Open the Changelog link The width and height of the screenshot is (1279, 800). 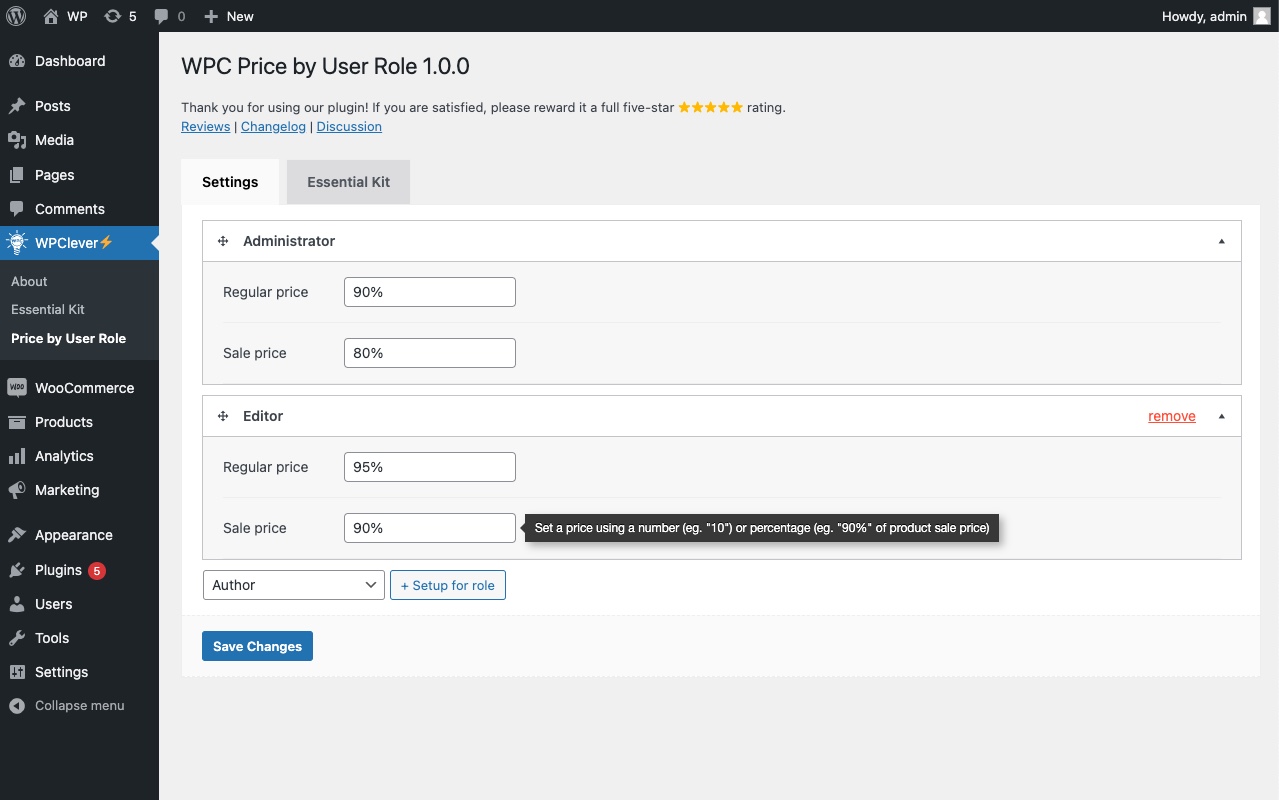pyautogui.click(x=273, y=126)
